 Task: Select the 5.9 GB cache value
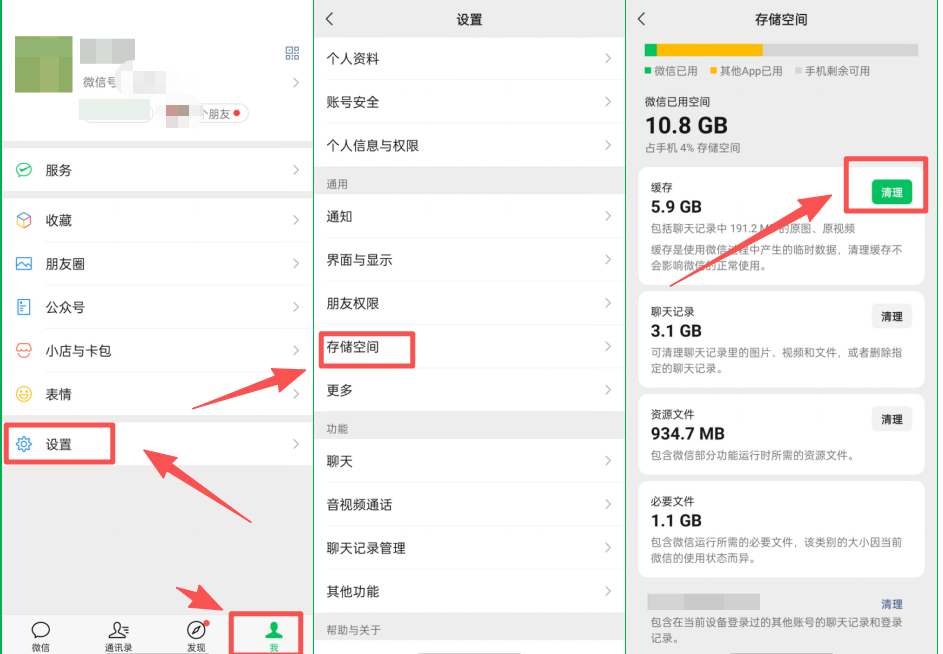(x=676, y=207)
